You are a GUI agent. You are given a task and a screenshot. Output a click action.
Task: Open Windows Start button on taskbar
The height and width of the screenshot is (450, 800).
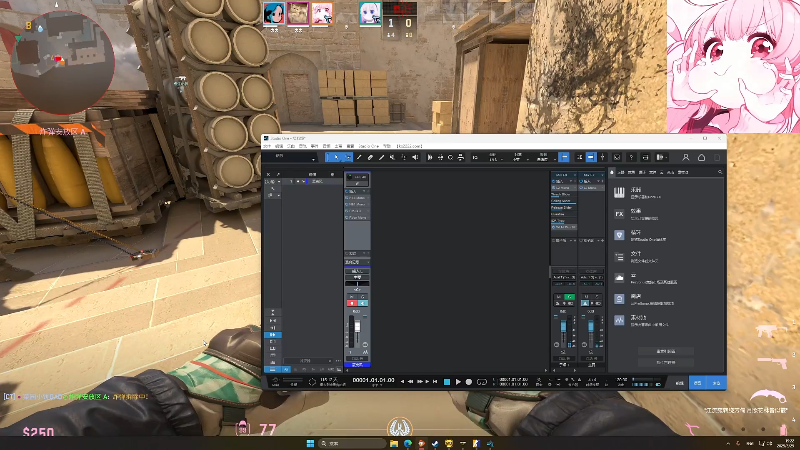click(310, 443)
